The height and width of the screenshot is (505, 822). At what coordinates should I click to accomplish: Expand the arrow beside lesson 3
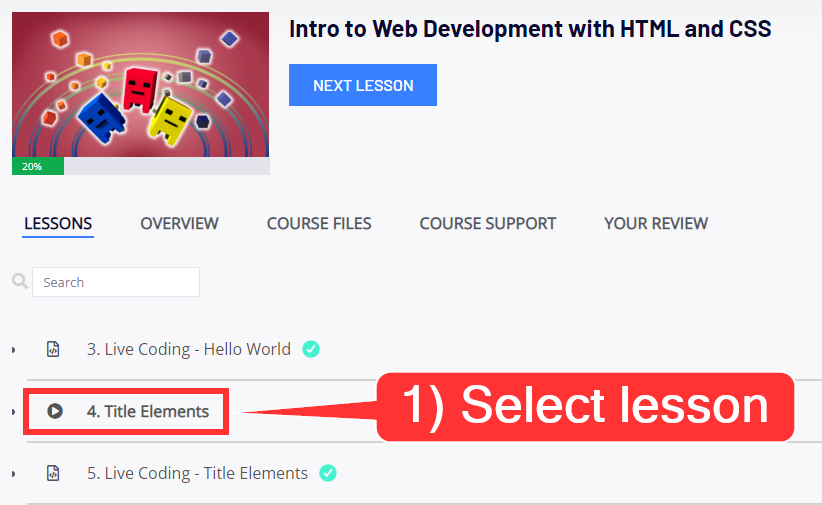click(x=14, y=350)
